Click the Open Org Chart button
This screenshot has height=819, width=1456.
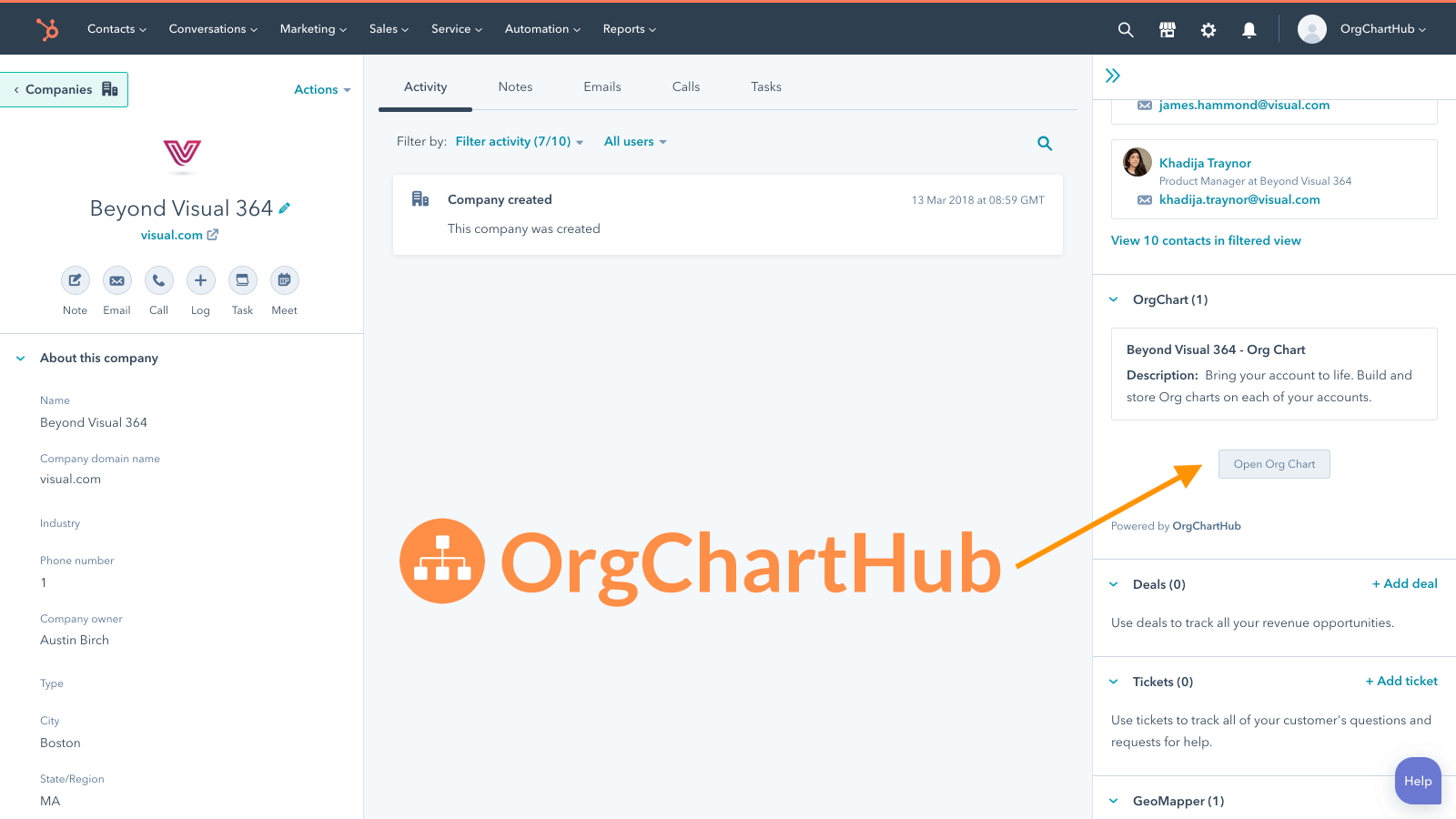[1274, 464]
